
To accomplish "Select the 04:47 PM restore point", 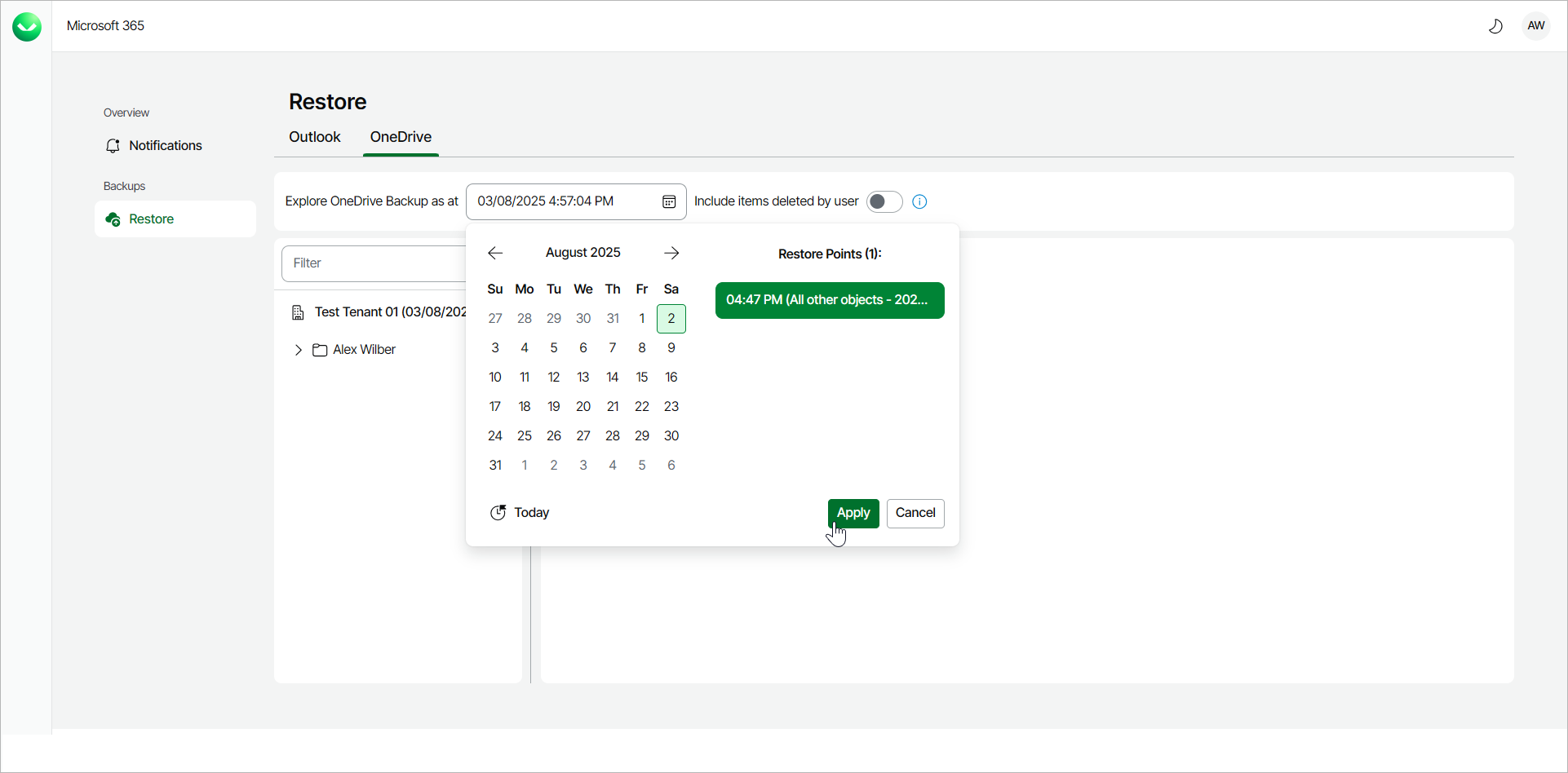I will [829, 300].
